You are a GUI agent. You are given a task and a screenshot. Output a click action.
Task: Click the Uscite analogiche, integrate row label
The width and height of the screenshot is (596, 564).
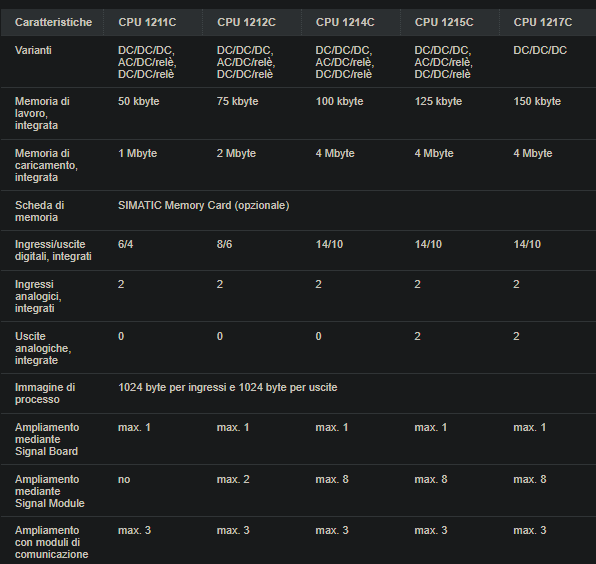point(43,348)
